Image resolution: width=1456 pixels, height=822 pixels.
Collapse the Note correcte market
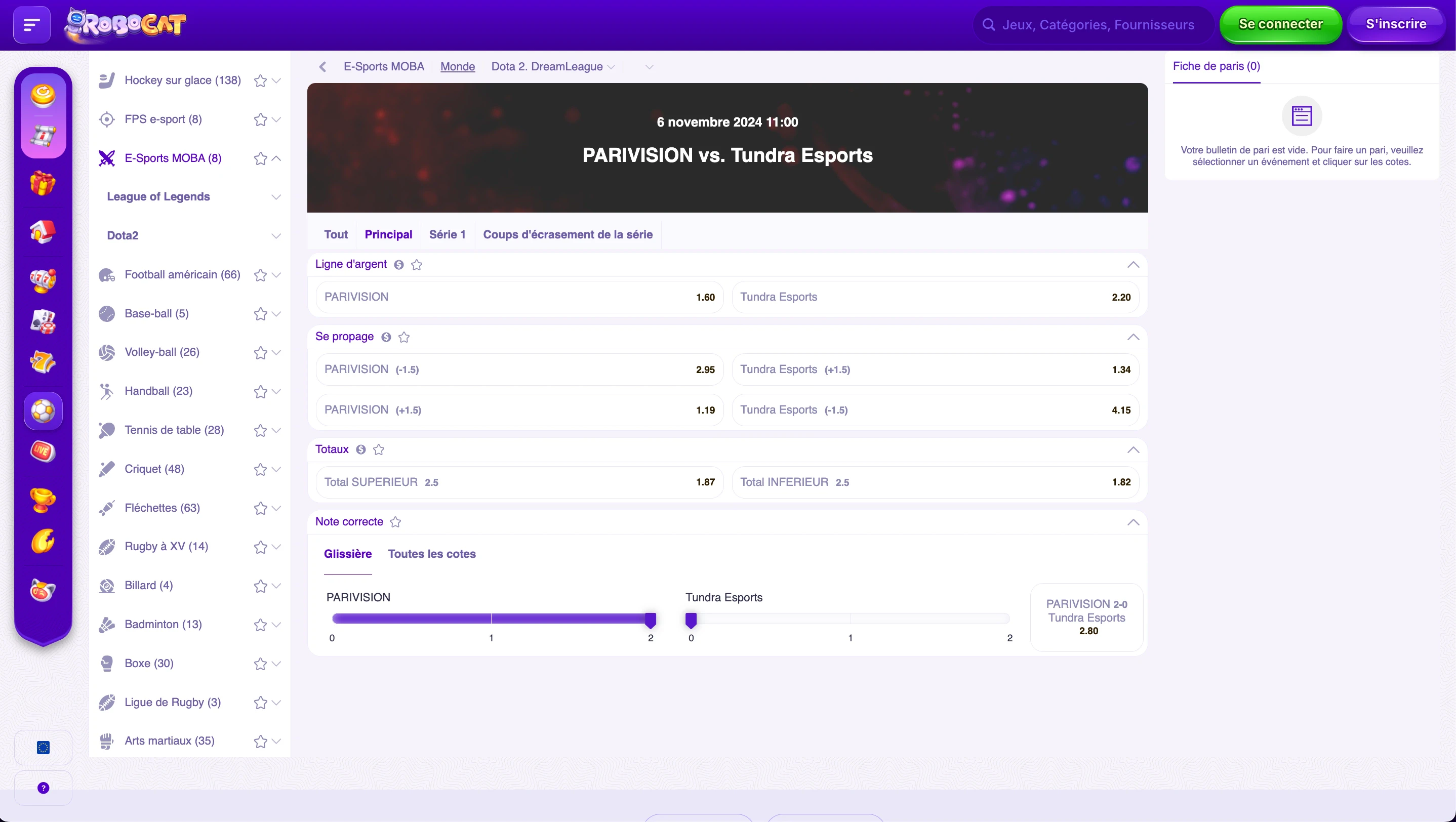(1133, 522)
